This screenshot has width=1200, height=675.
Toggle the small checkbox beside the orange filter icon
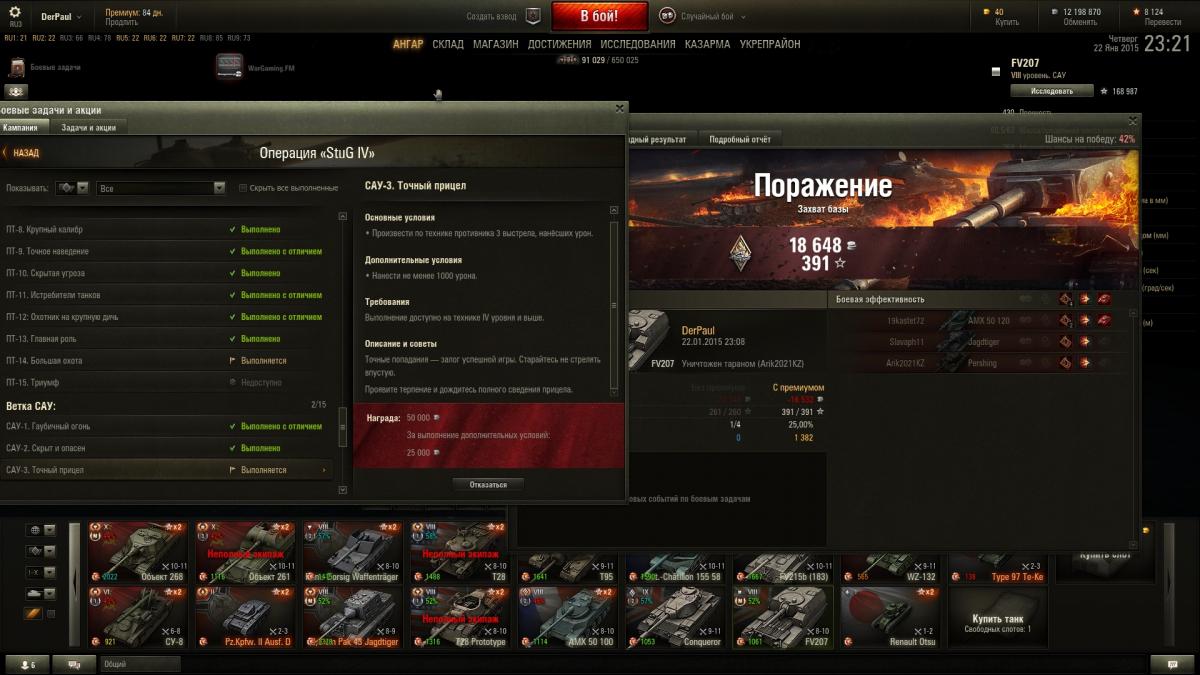[x=51, y=613]
